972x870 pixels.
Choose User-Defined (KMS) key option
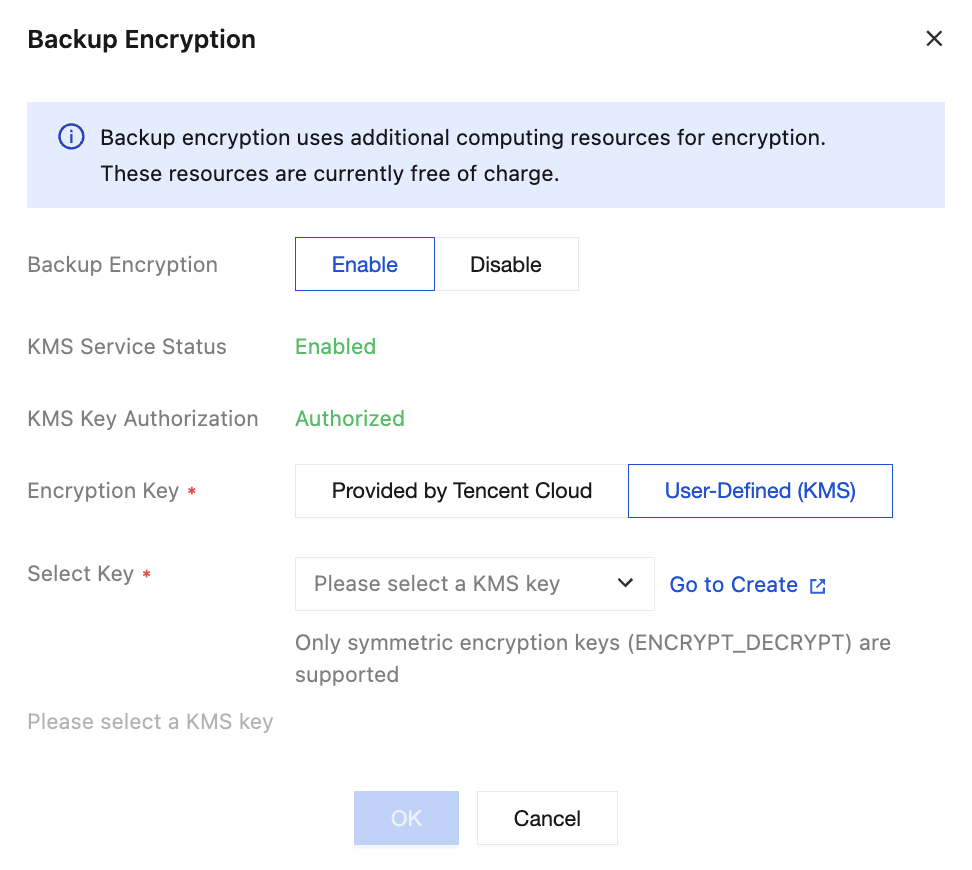point(760,490)
